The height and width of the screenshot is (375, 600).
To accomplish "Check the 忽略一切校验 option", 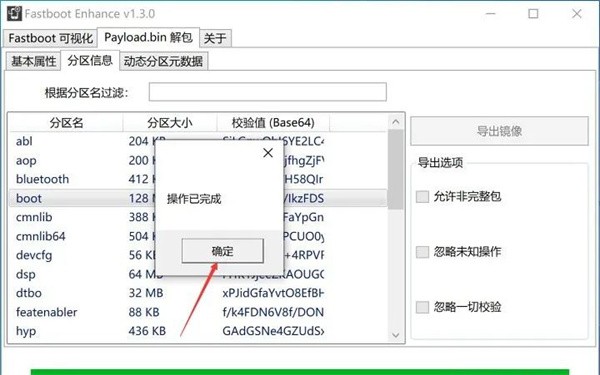I will tap(422, 307).
